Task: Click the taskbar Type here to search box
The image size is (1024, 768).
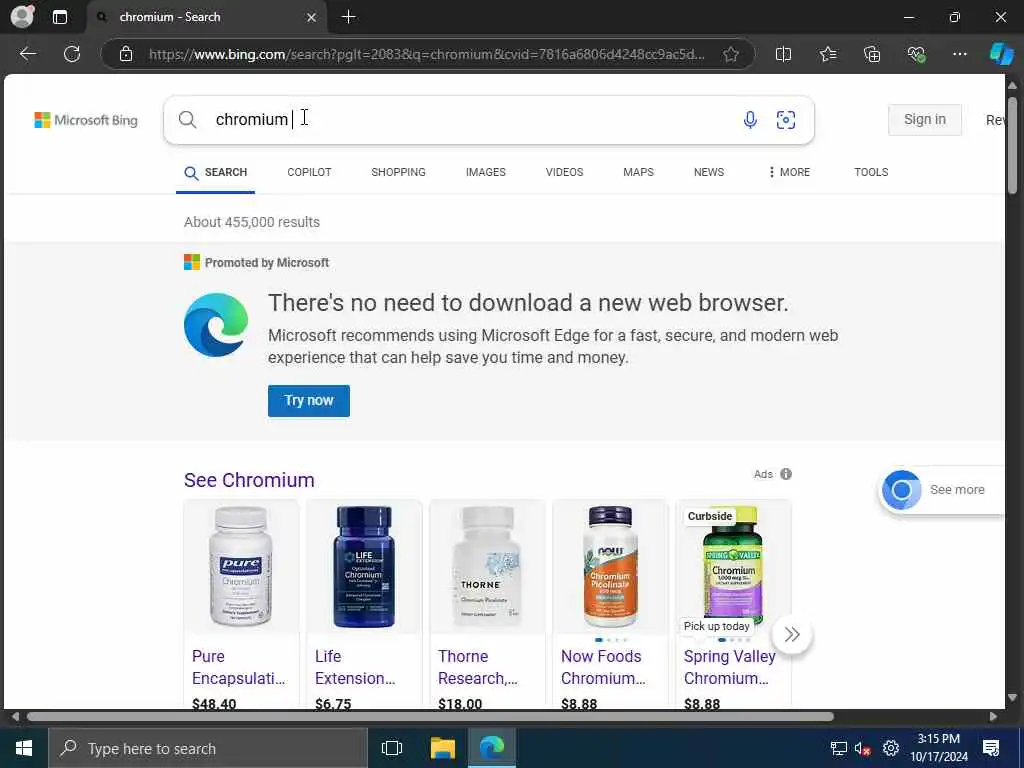Action: 208,748
